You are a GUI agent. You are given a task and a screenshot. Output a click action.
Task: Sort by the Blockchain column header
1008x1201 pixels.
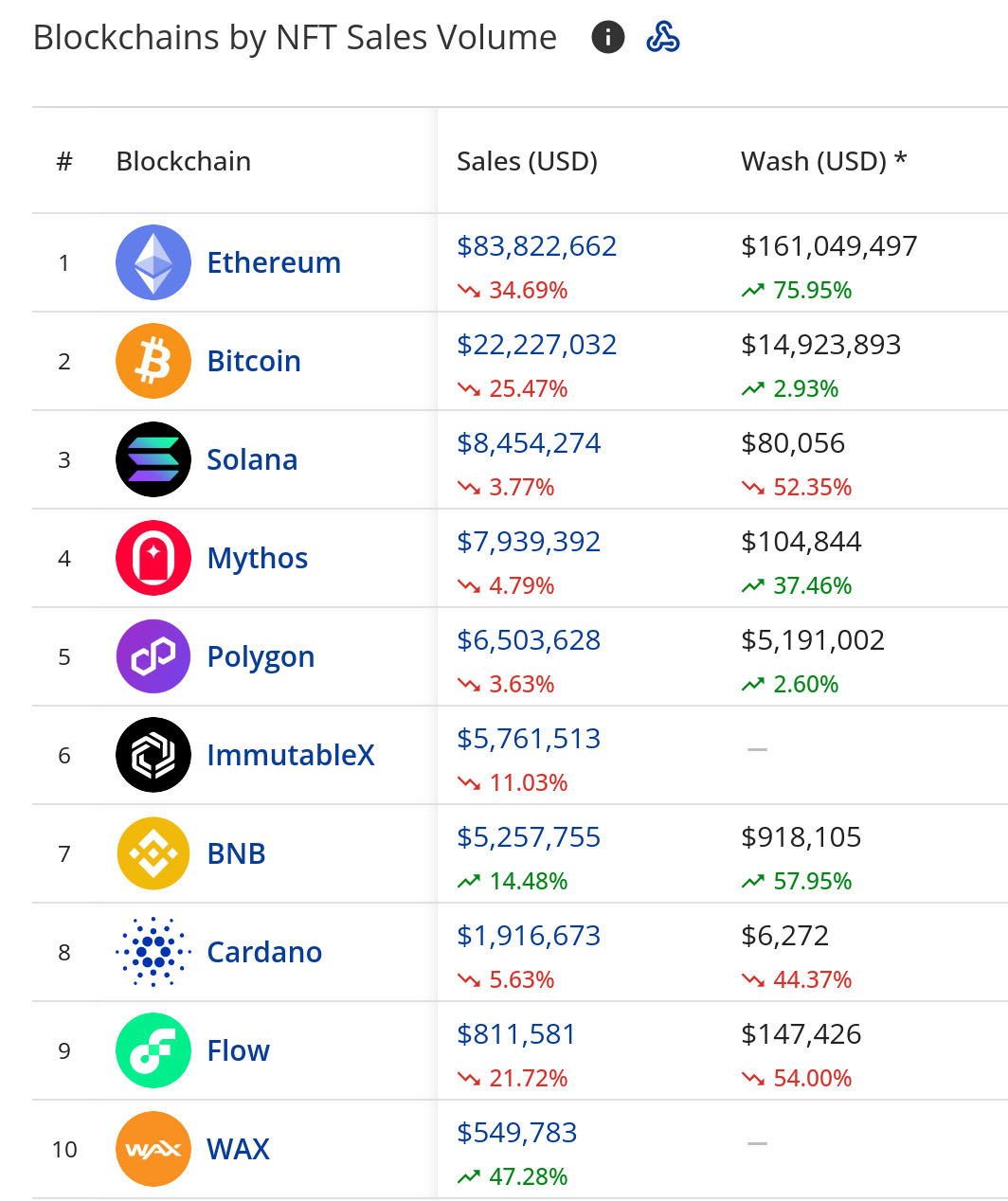[x=184, y=161]
